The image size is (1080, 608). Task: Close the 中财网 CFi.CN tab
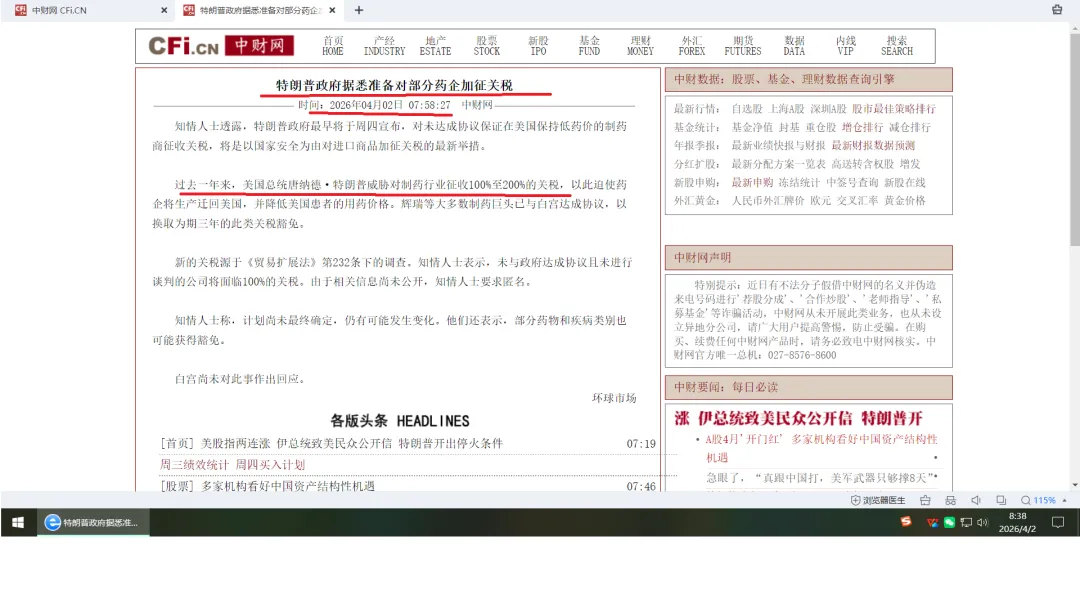164,10
